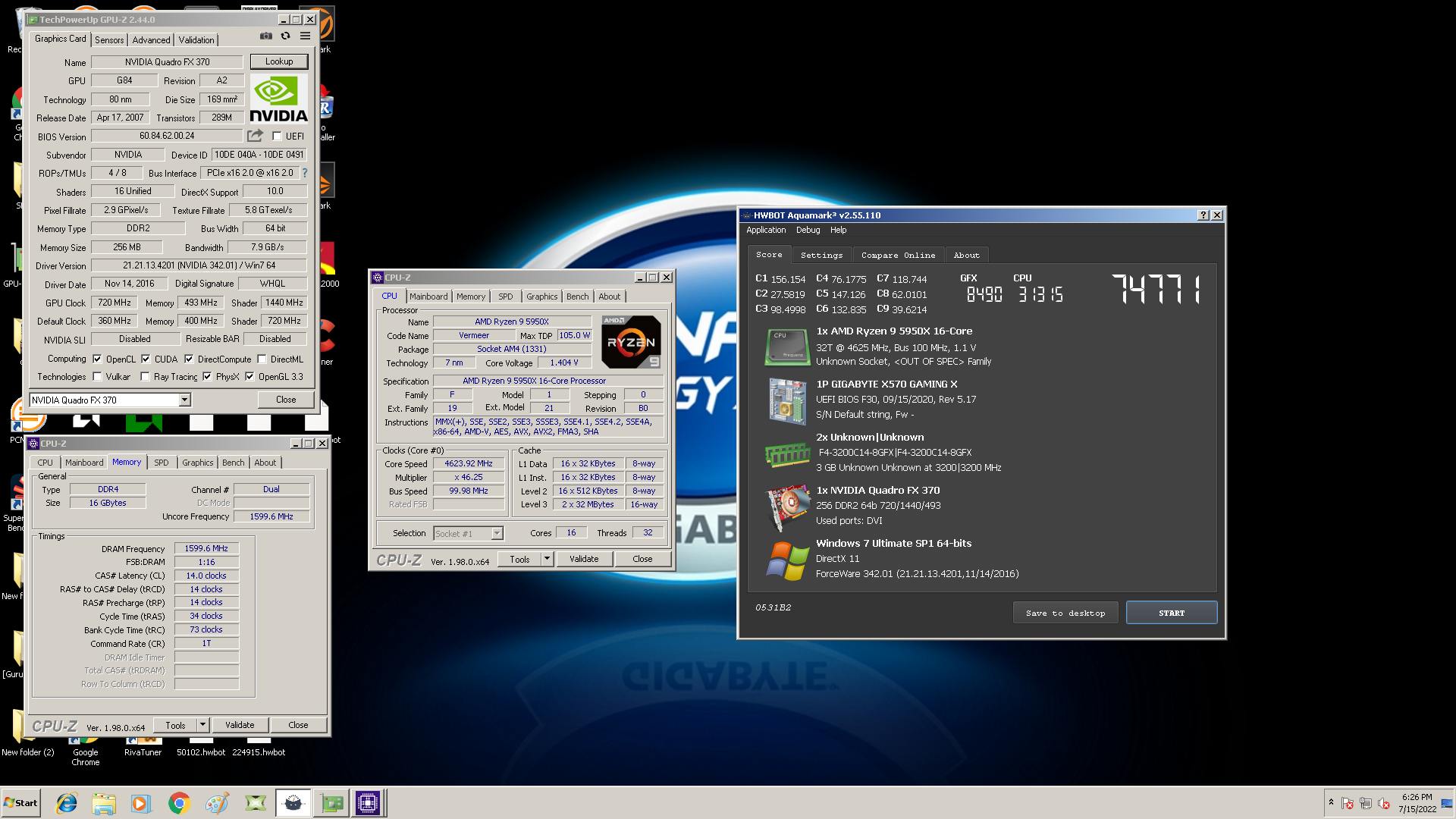This screenshot has width=1456, height=819.
Task: Click the Close button in GPU-Z
Action: click(x=286, y=400)
